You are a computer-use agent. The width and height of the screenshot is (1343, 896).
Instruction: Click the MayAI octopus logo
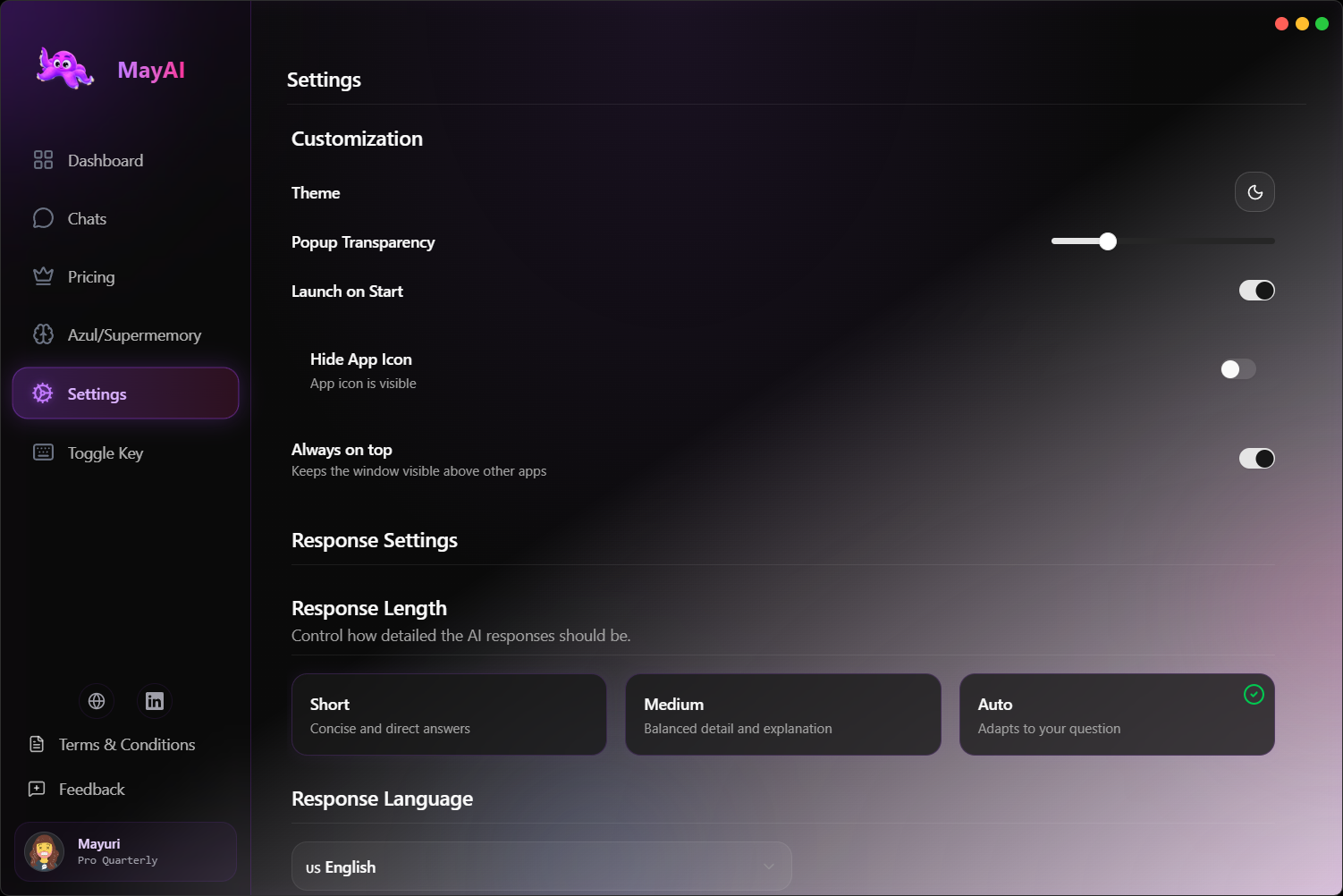pyautogui.click(x=65, y=68)
